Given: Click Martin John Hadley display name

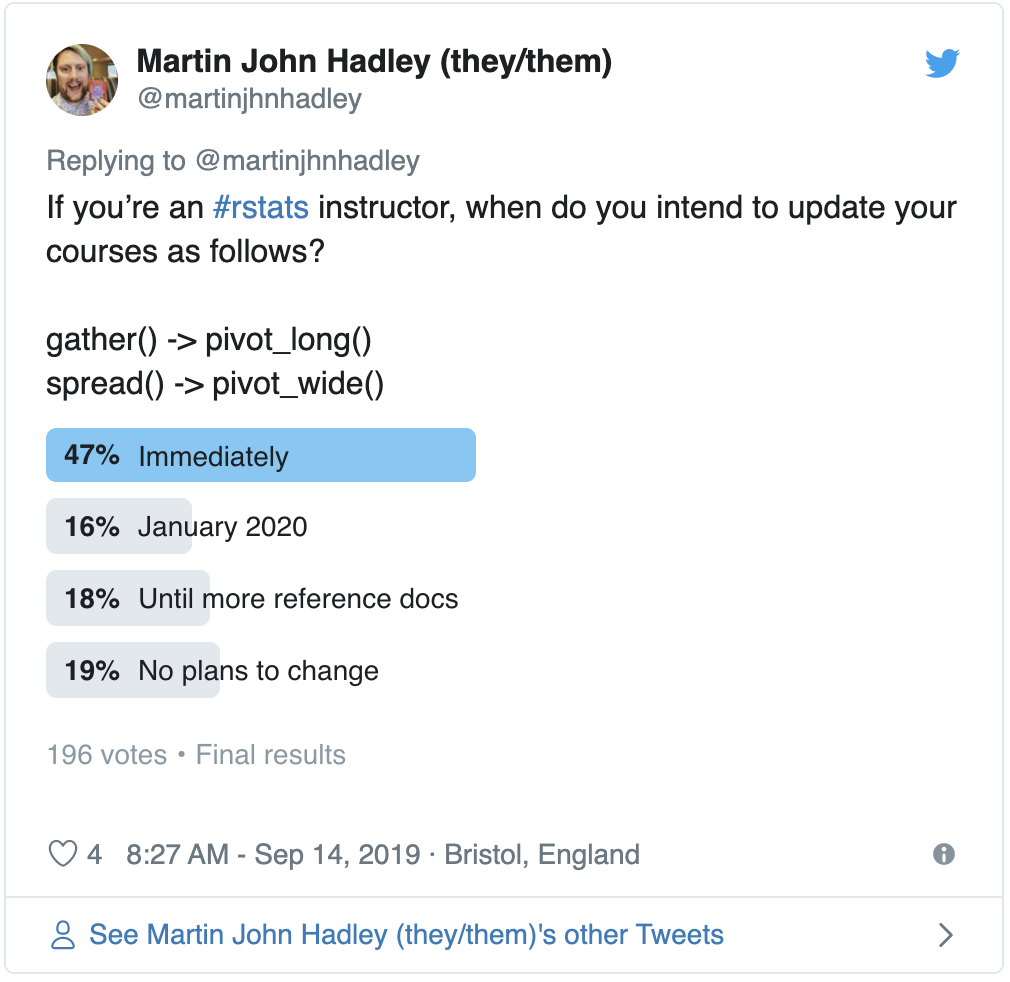Looking at the screenshot, I should pos(374,62).
